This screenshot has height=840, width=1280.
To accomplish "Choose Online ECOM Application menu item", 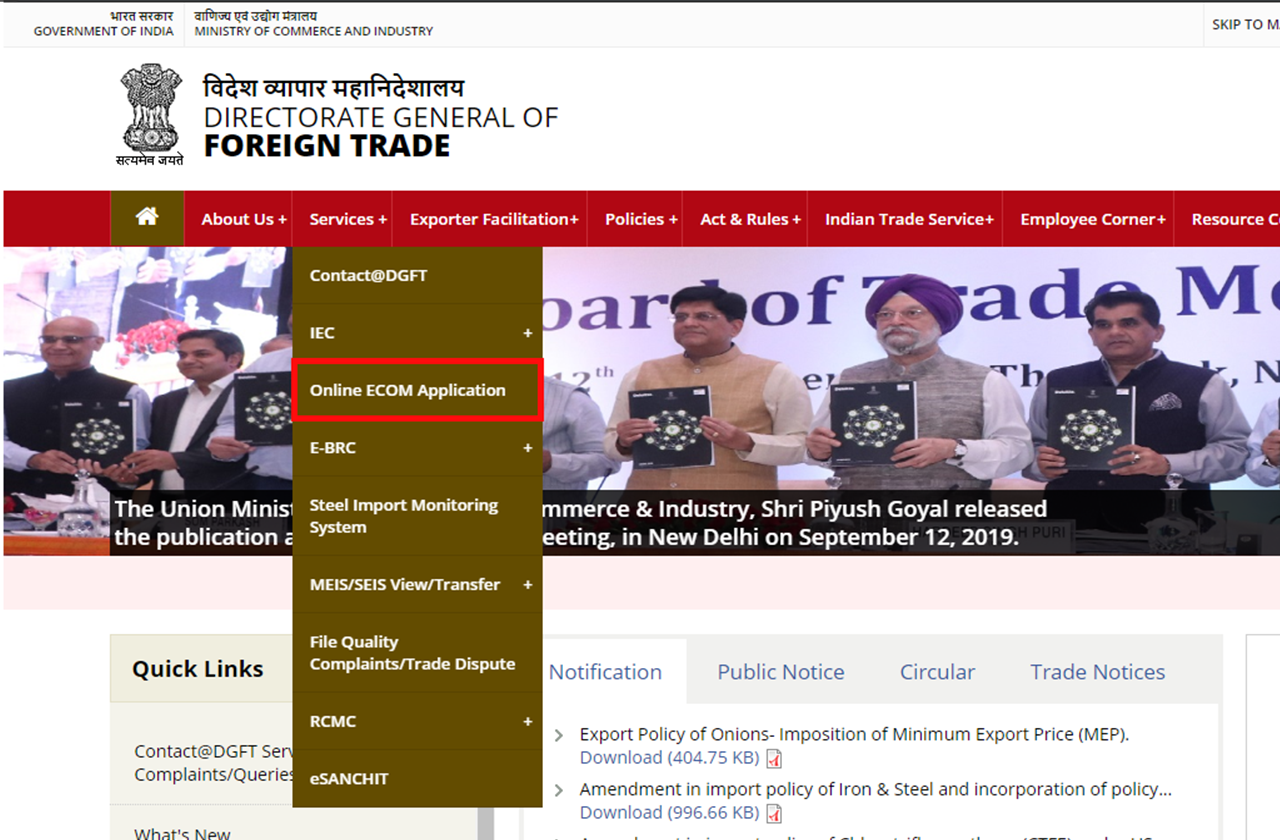I will pos(417,390).
